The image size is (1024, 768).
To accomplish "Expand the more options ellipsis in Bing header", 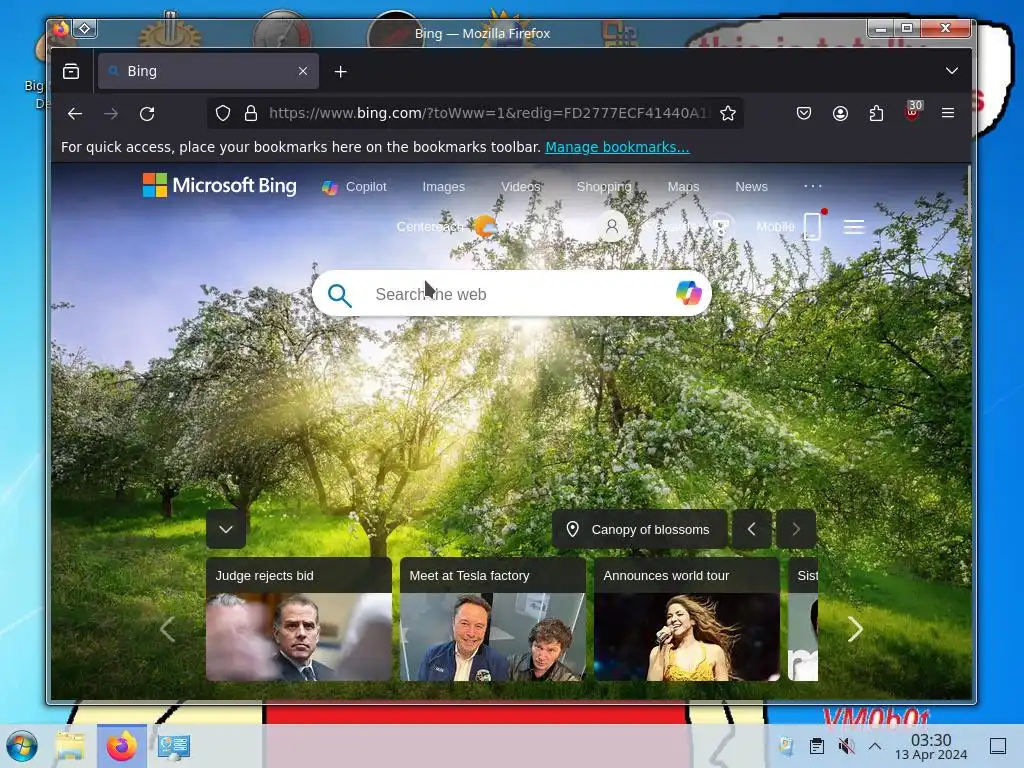I will point(812,186).
